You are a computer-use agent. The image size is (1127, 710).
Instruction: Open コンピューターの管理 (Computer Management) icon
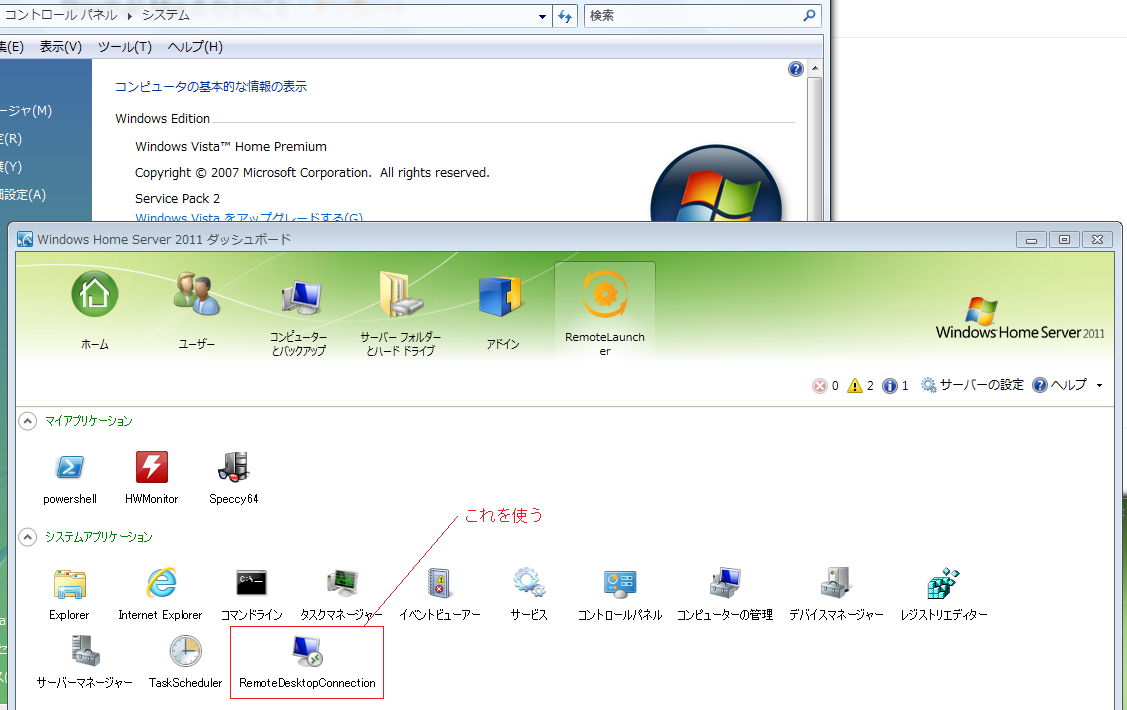724,594
